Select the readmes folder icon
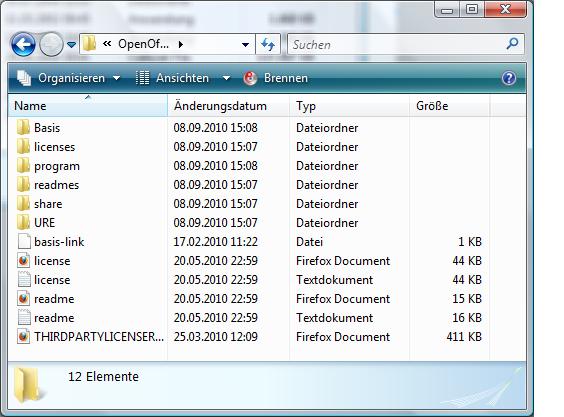Viewport: 564px width, 417px height. [x=24, y=185]
